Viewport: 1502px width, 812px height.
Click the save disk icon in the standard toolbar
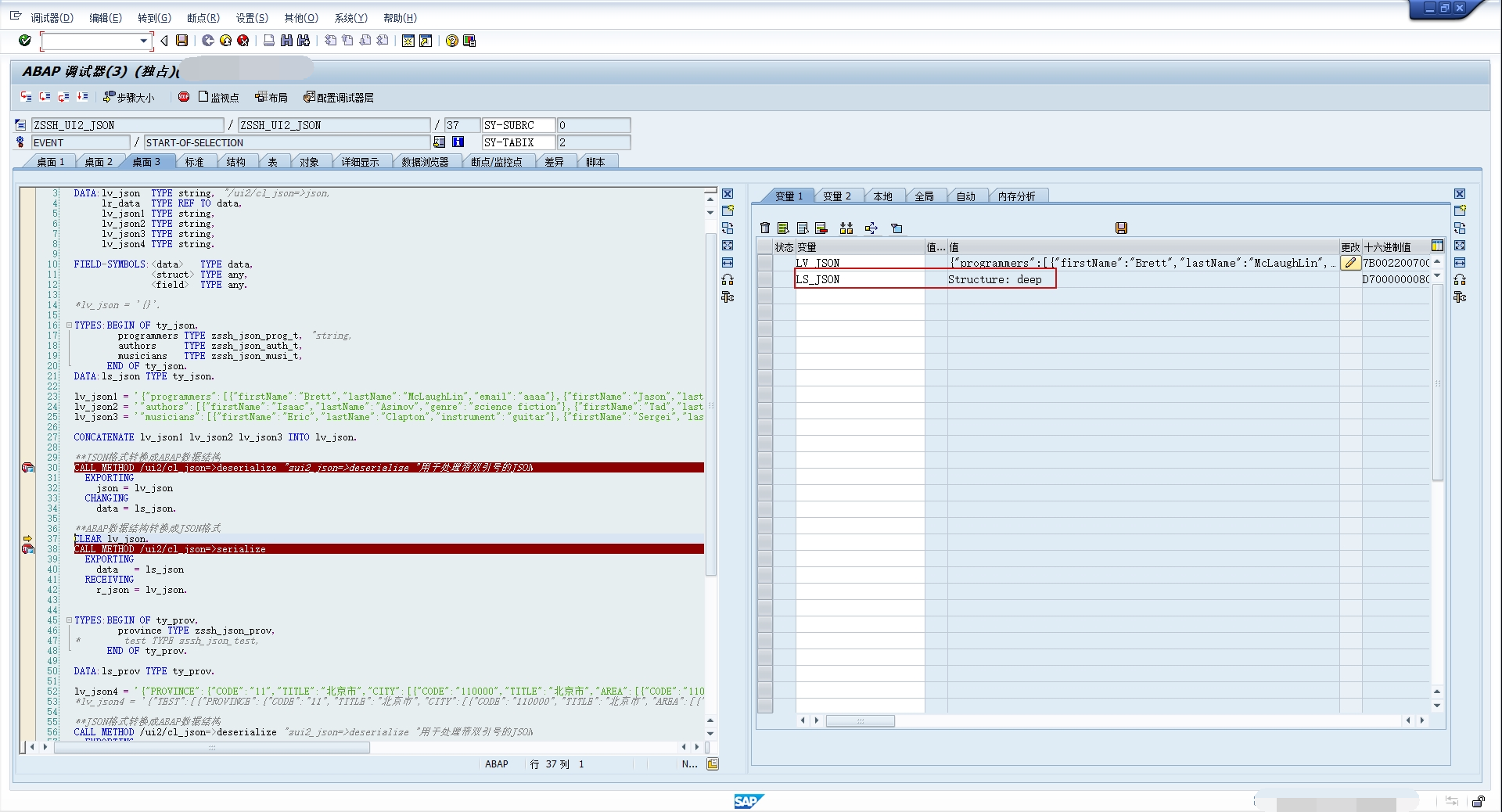[181, 41]
